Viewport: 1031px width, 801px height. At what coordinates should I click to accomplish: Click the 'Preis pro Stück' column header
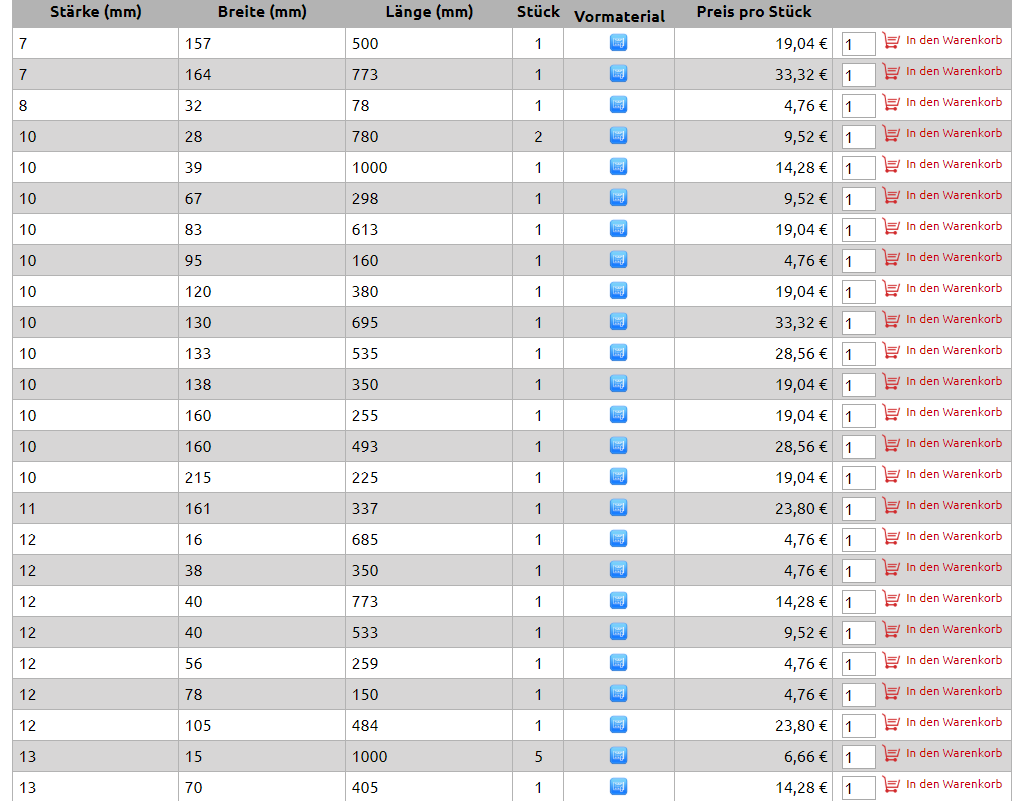(754, 12)
